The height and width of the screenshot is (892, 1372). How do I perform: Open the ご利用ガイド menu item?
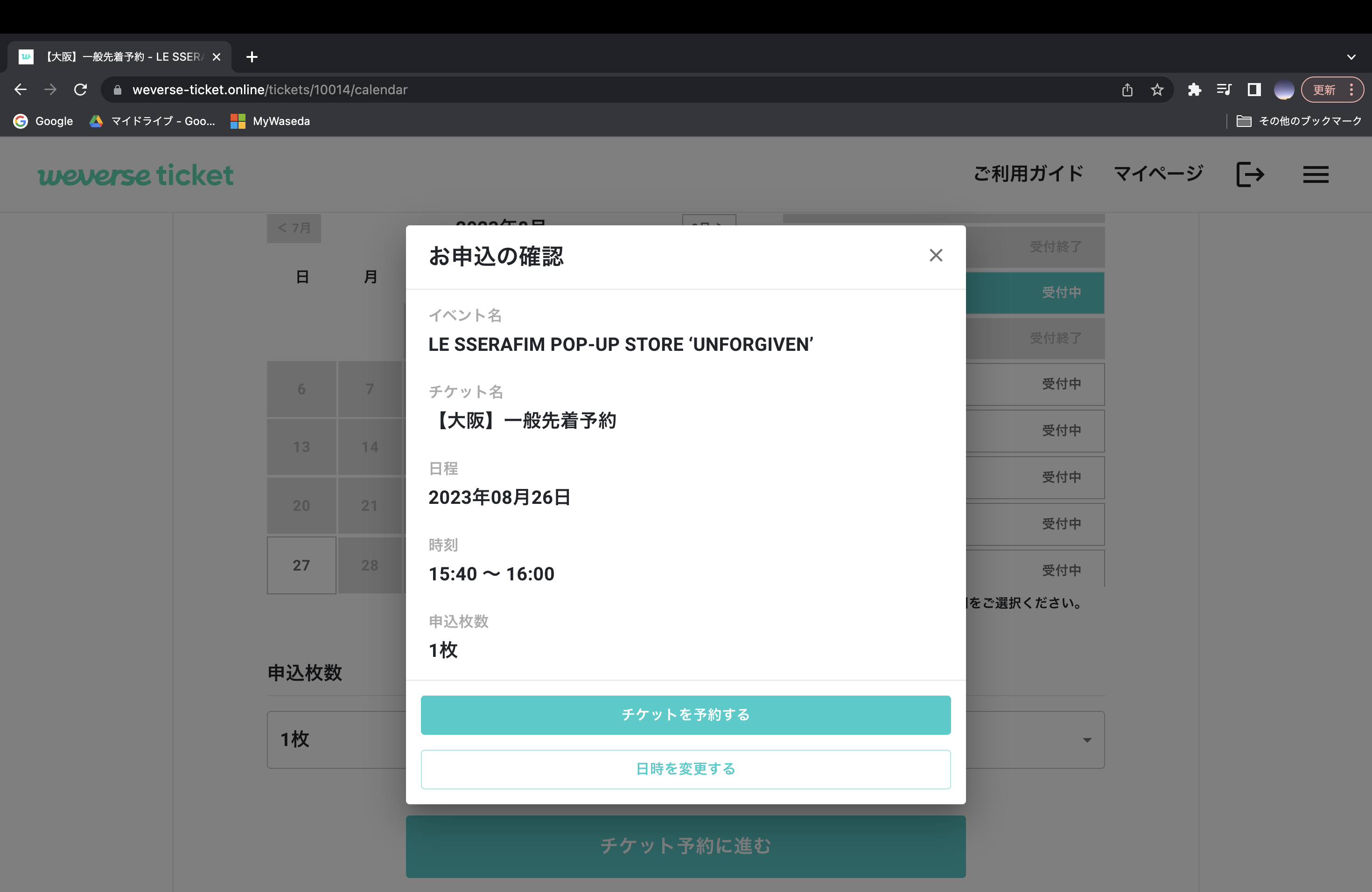pyautogui.click(x=1029, y=174)
